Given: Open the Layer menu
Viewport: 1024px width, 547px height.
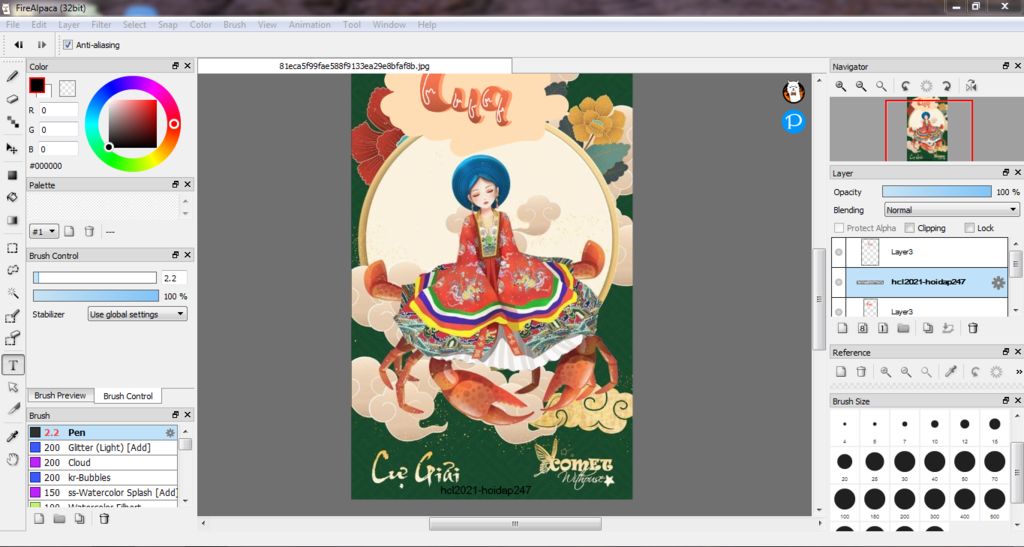Looking at the screenshot, I should [x=69, y=25].
